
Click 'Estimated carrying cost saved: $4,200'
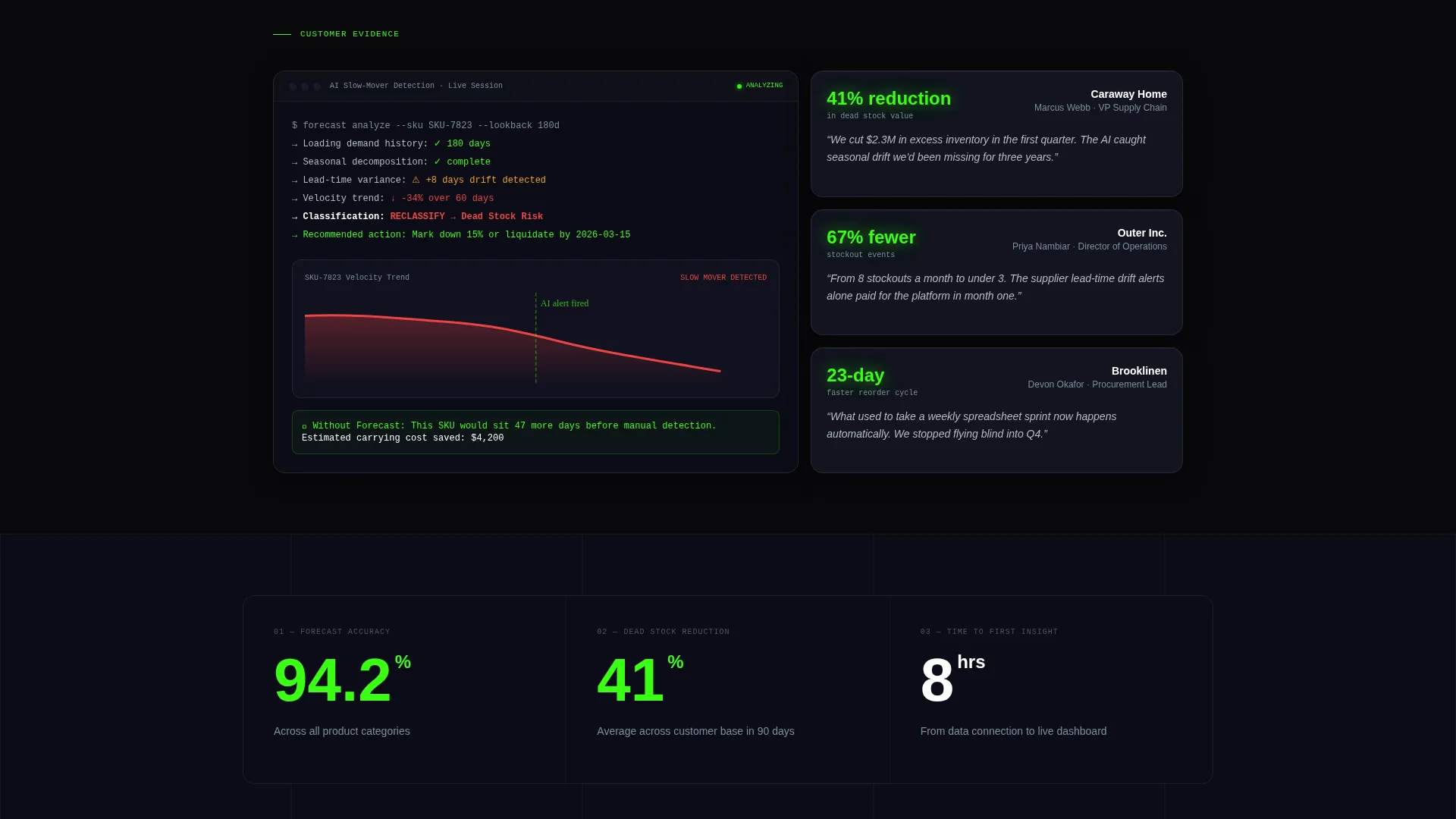click(x=403, y=438)
